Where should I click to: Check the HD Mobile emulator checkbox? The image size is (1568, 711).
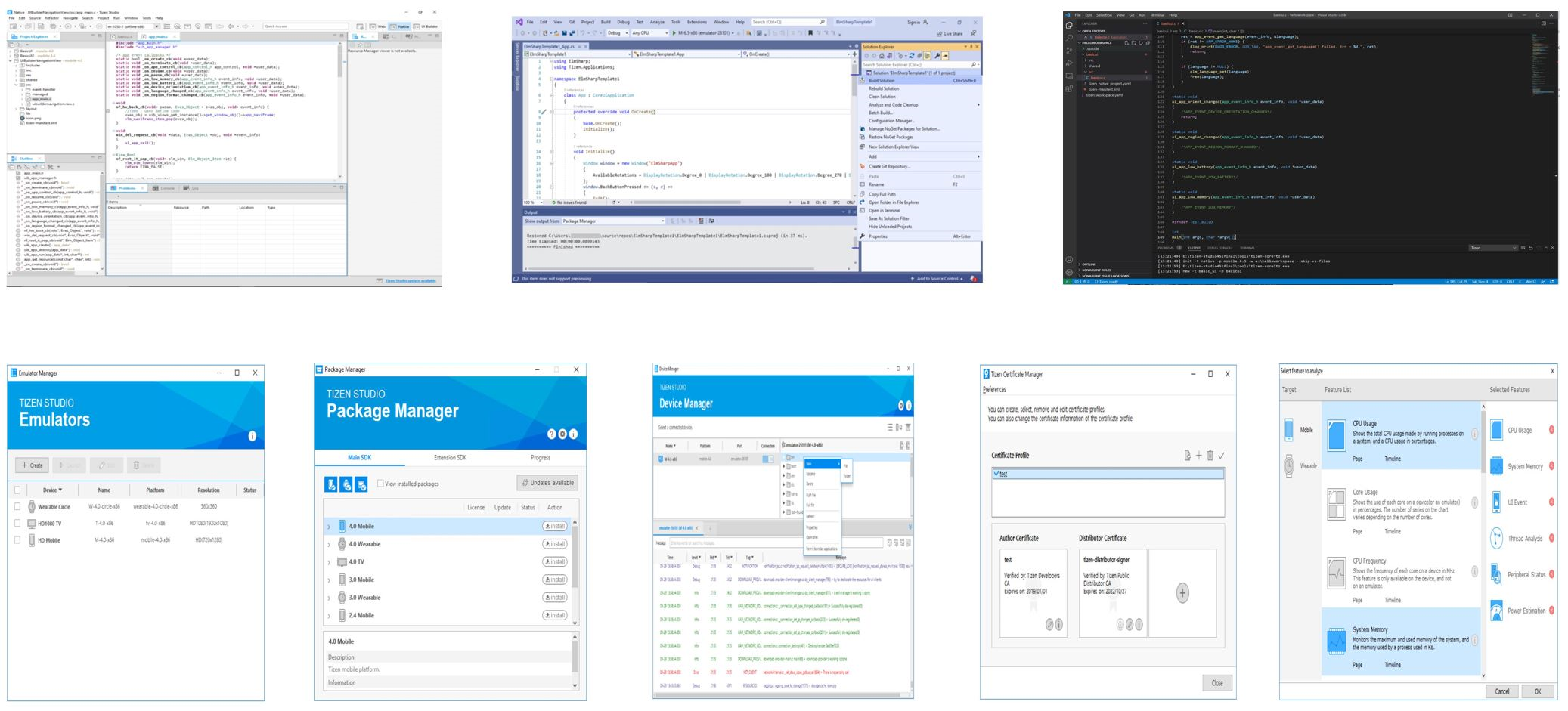pyautogui.click(x=17, y=540)
